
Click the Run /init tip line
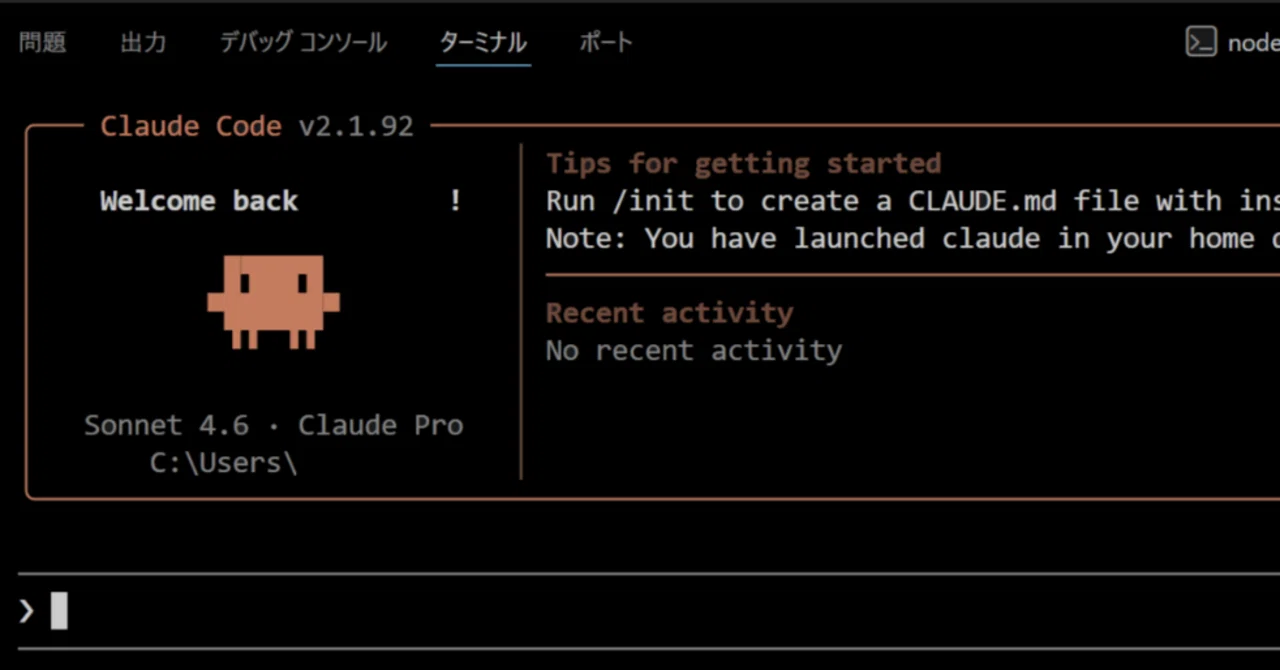point(913,201)
